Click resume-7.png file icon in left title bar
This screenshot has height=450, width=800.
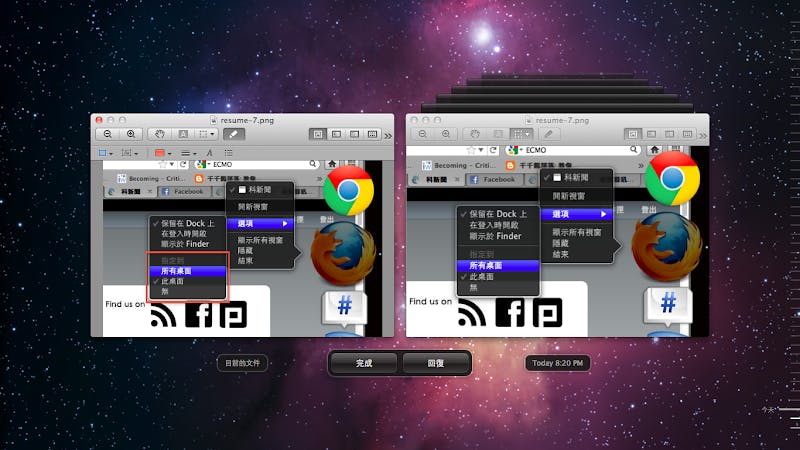pos(214,120)
